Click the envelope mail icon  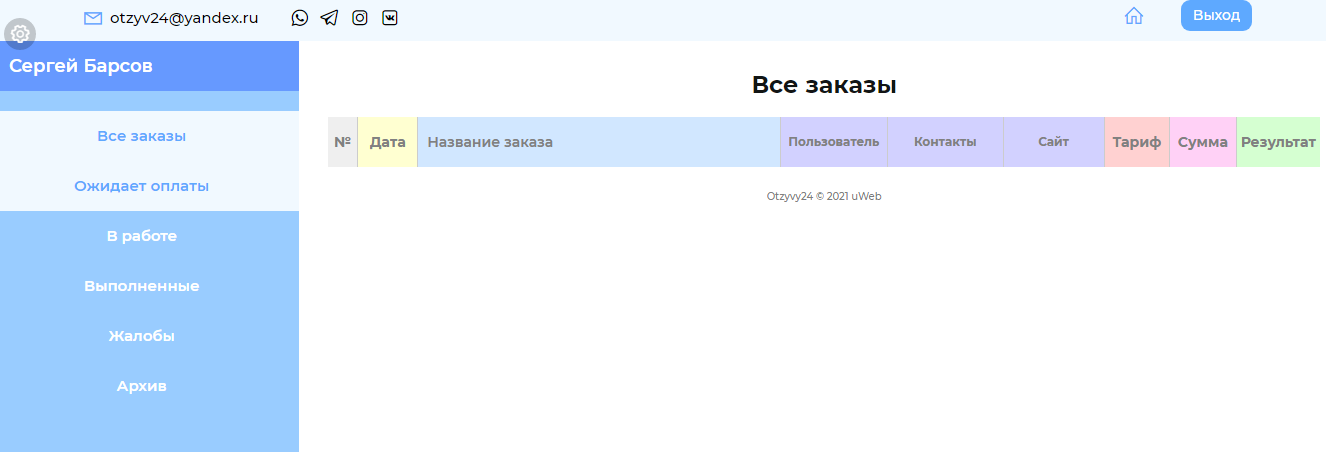click(x=93, y=18)
